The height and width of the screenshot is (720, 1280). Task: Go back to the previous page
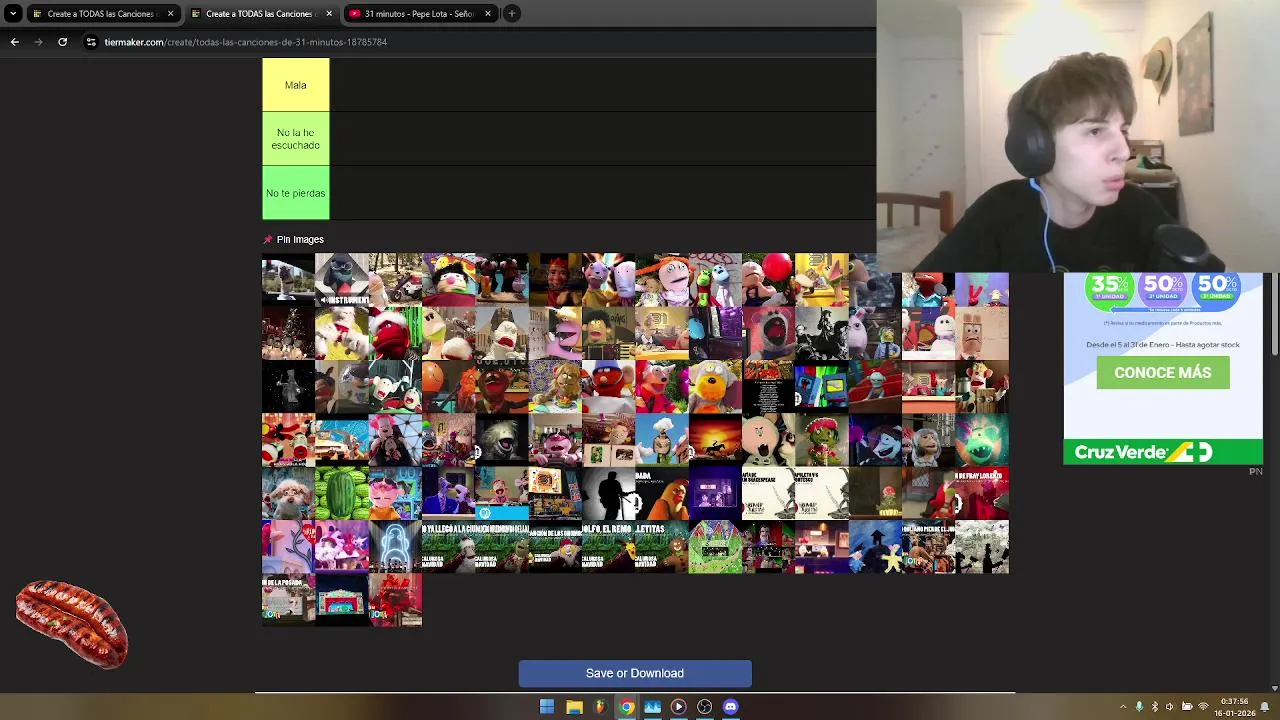coord(14,42)
